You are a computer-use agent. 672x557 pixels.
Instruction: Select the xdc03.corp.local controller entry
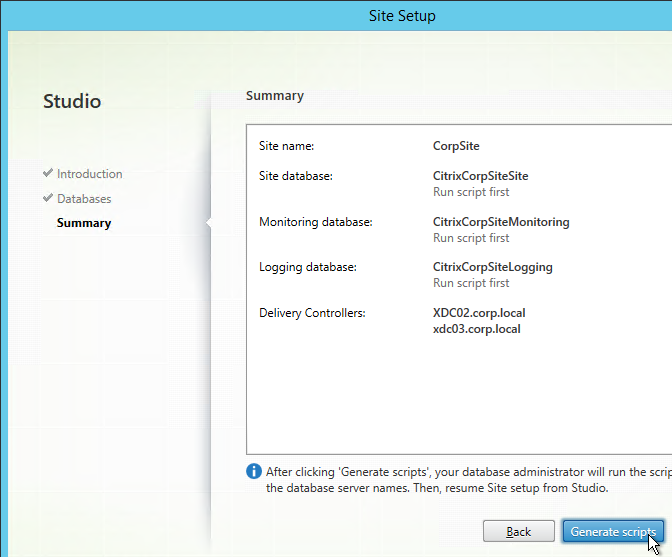pyautogui.click(x=477, y=329)
